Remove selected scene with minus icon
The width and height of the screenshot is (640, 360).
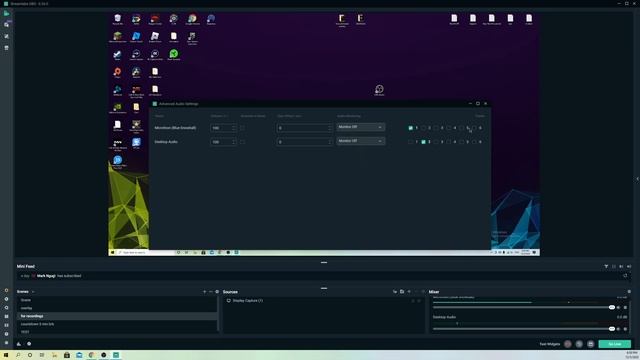[x=211, y=291]
